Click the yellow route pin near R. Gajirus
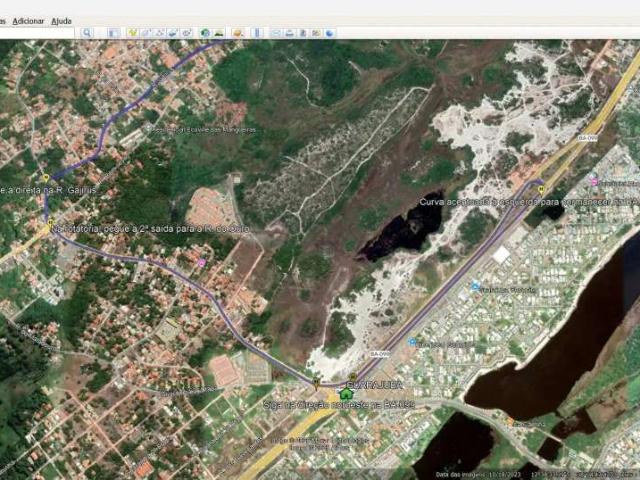Viewport: 640px width, 480px height. [x=46, y=178]
